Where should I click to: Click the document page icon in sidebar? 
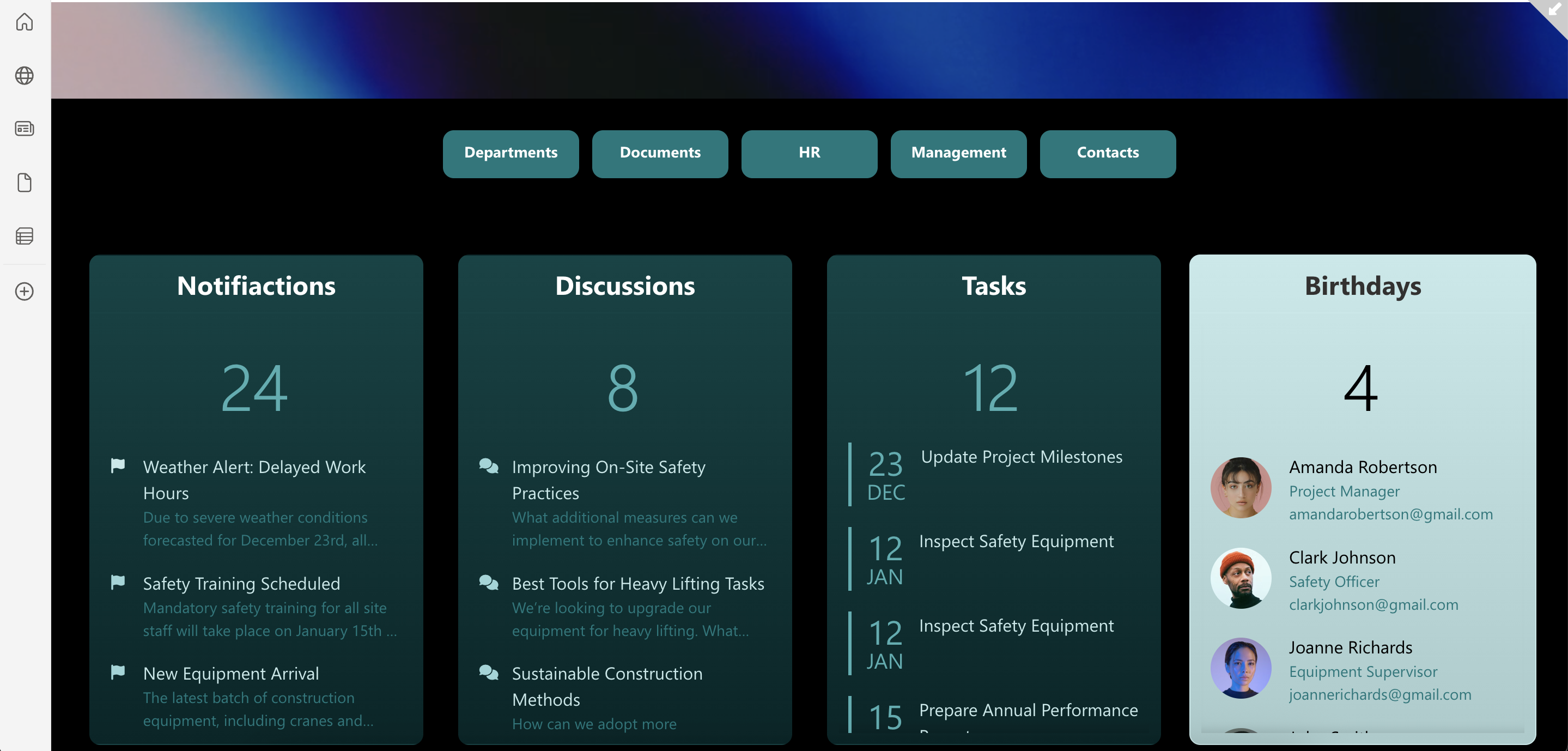25,182
